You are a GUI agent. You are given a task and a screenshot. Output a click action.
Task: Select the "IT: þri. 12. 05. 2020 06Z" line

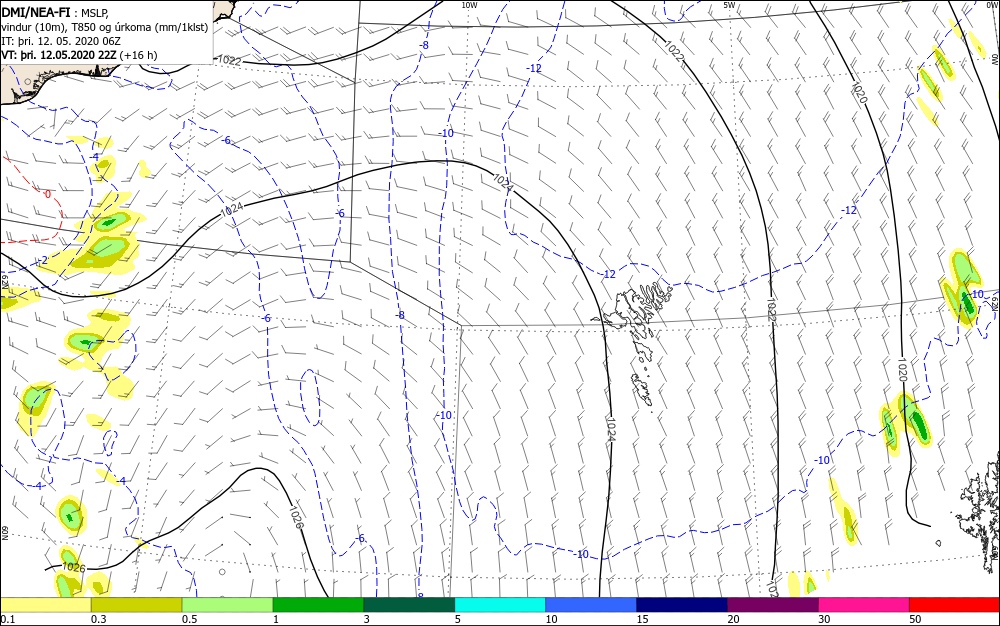(61, 41)
